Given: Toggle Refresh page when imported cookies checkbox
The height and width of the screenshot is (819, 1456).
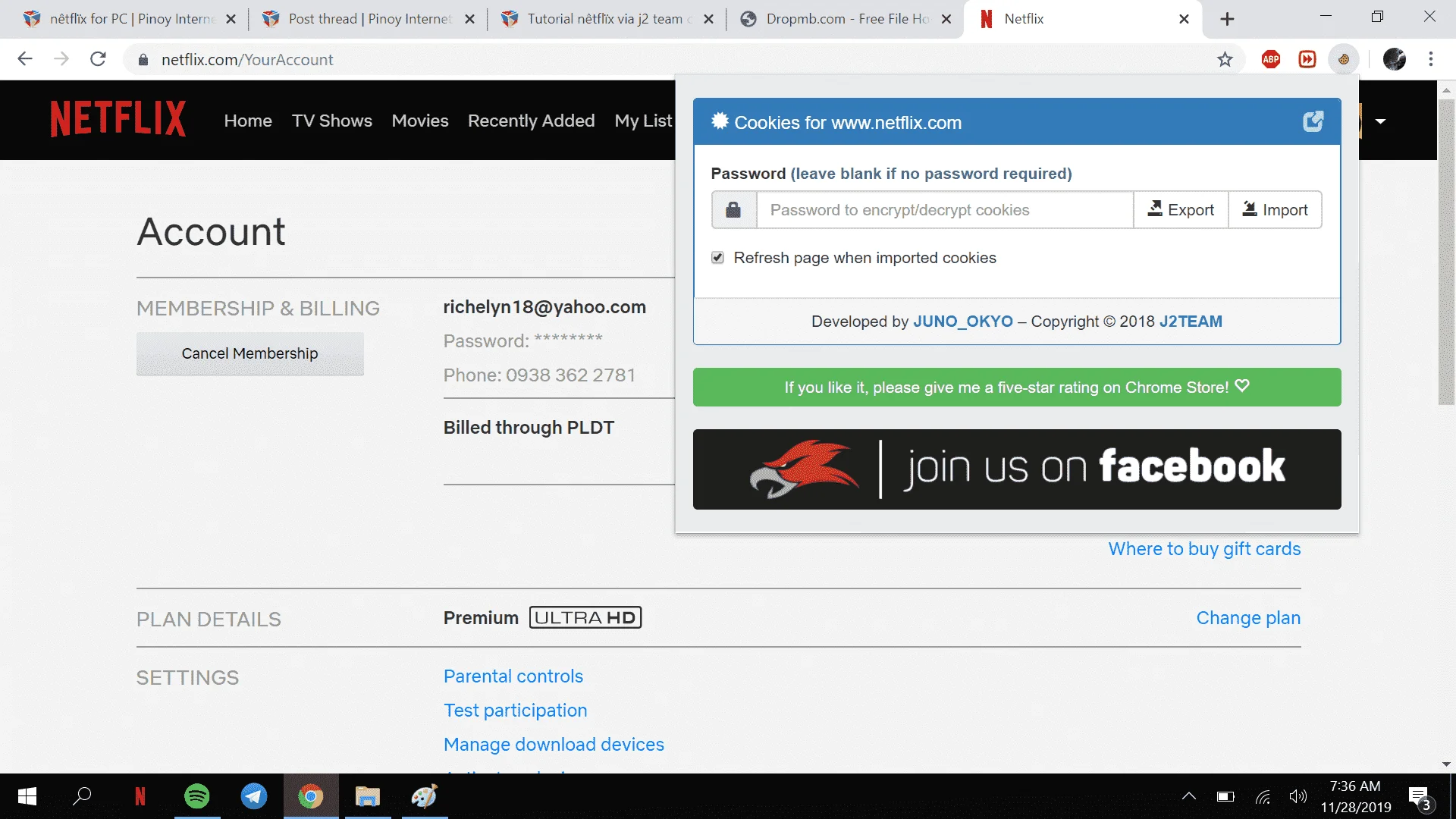Looking at the screenshot, I should click(717, 258).
